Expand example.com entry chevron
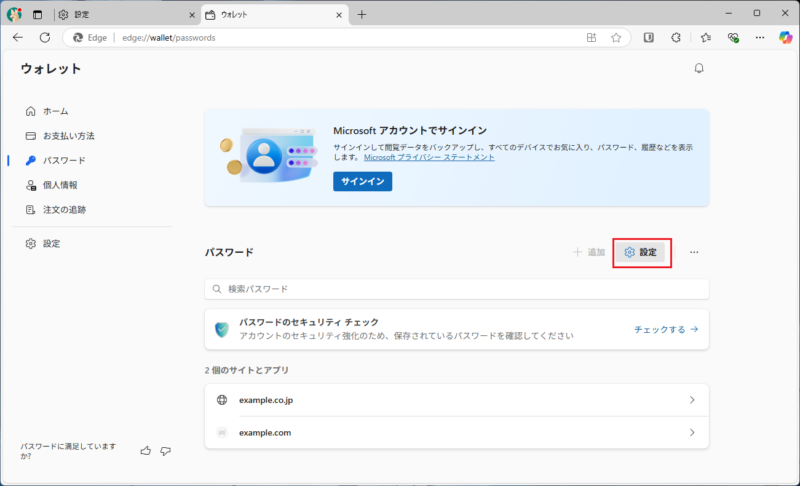800x486 pixels. 692,432
